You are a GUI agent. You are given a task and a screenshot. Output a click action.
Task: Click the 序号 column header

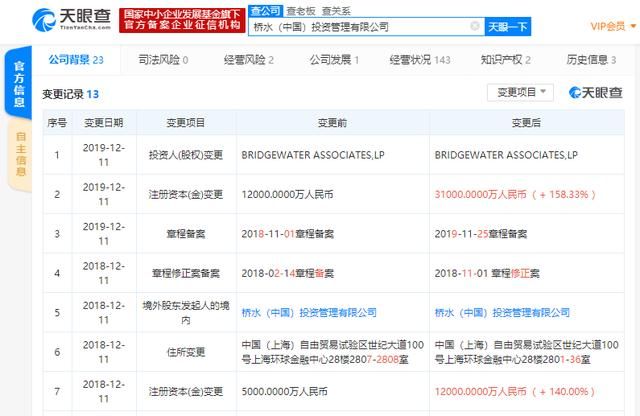[x=57, y=122]
